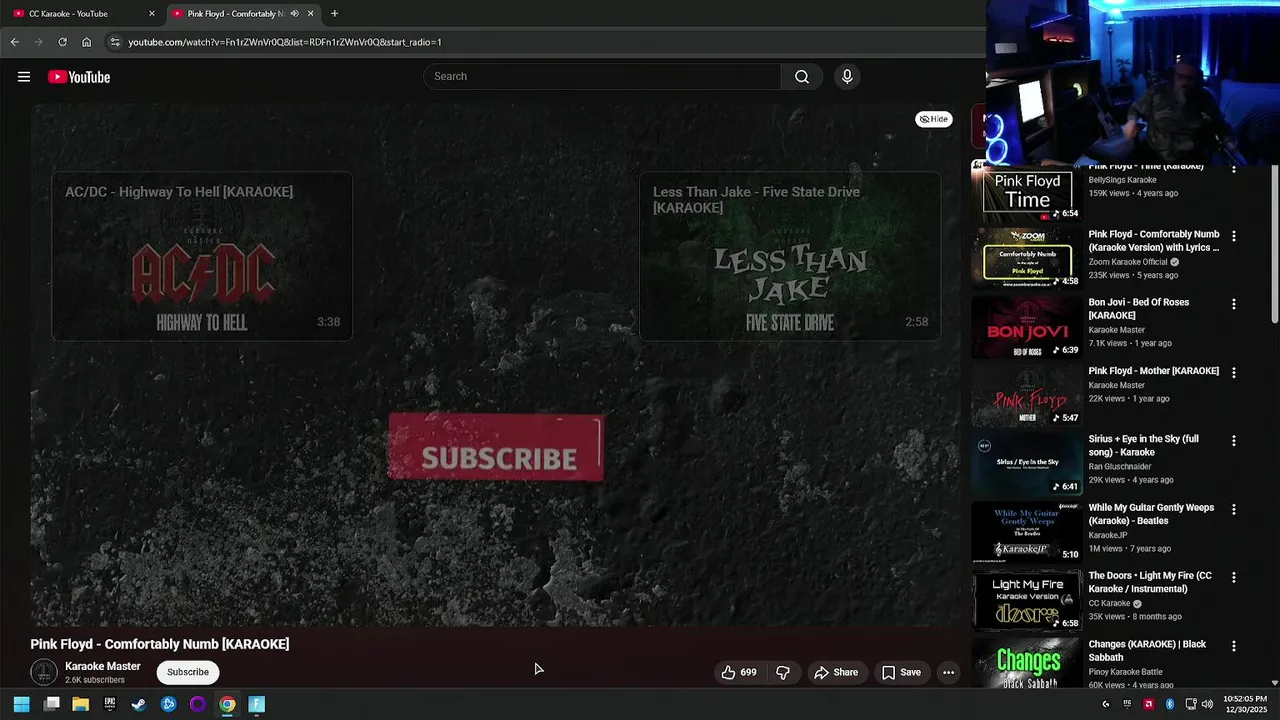Screen dimensions: 1280x720
Task: Open the Karaoke Master channel name link
Action: point(103,666)
